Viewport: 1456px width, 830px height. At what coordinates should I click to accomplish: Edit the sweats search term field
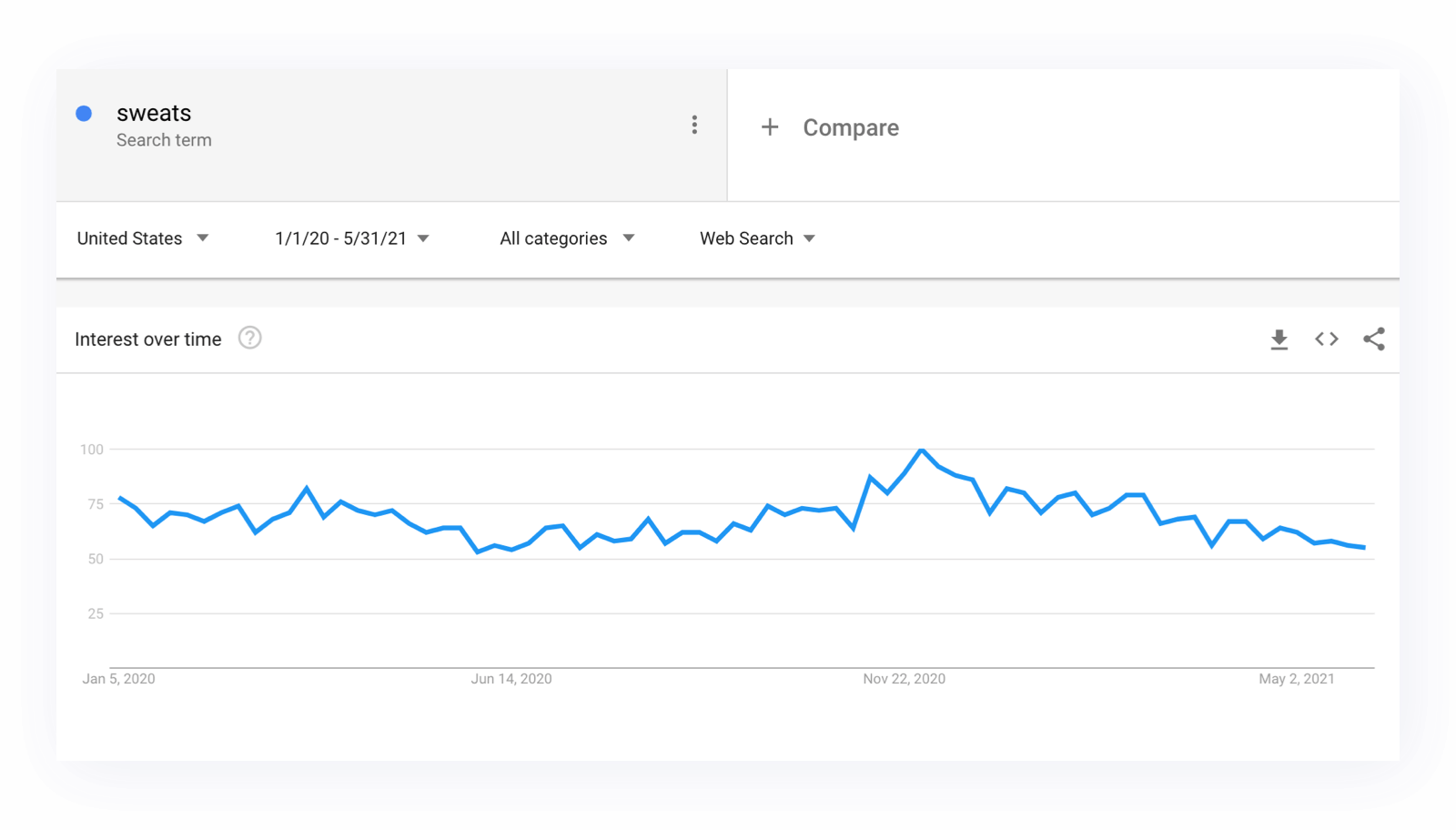(x=154, y=114)
